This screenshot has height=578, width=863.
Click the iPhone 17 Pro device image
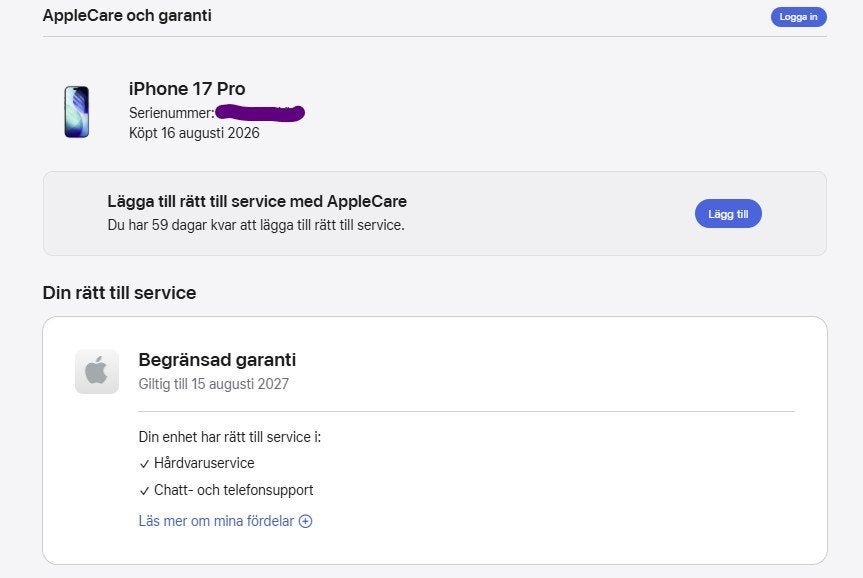(77, 112)
